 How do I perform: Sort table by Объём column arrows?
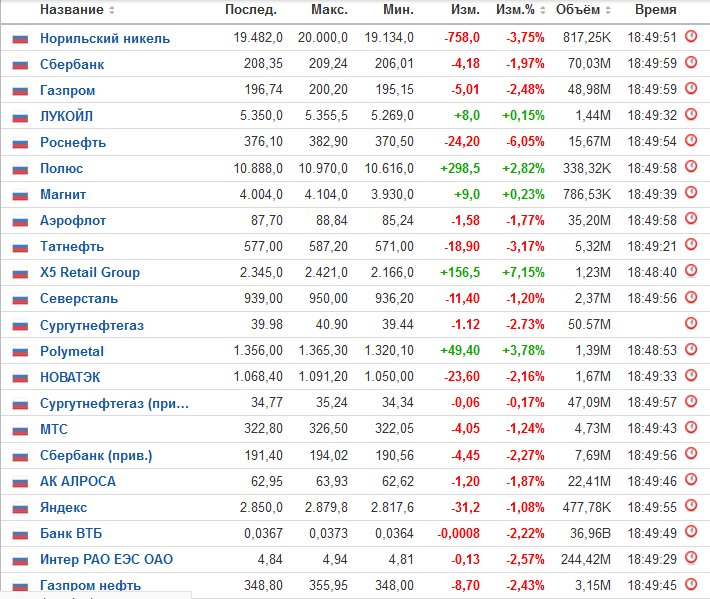tap(608, 10)
